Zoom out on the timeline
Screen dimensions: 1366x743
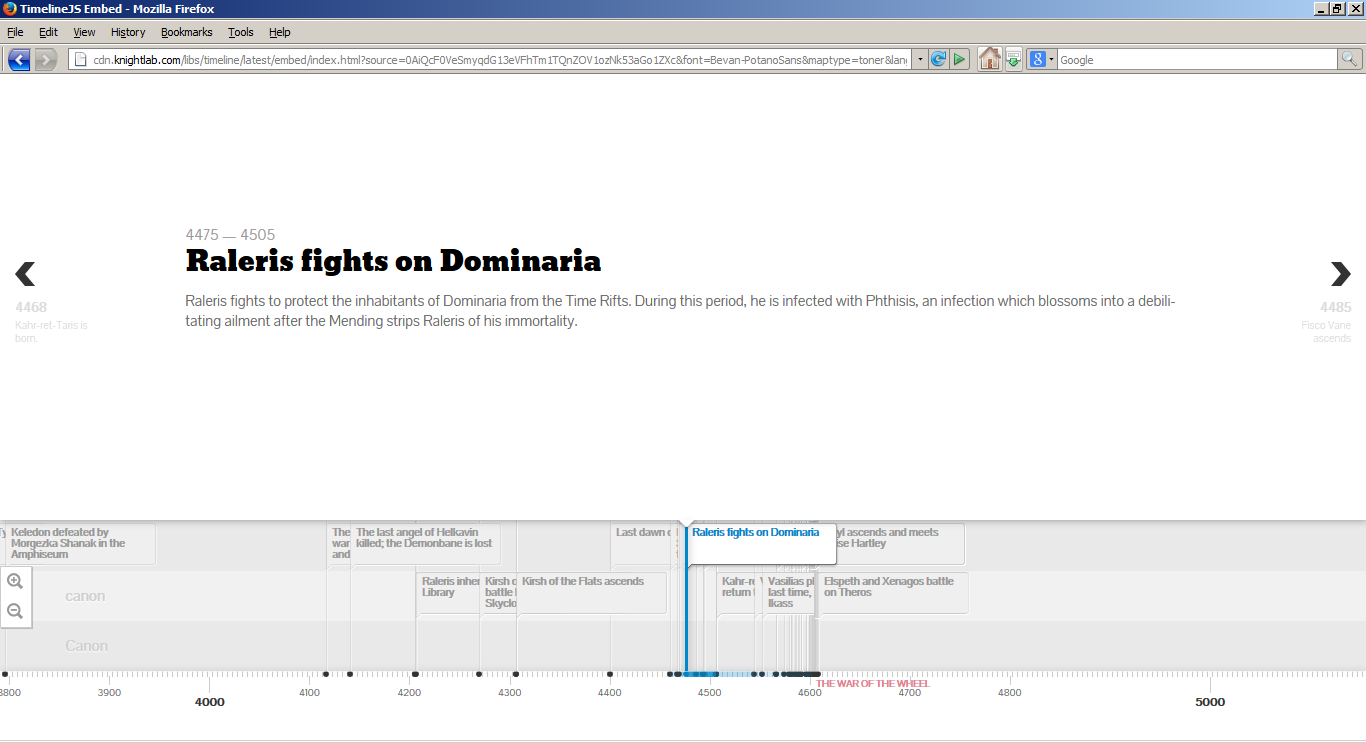[x=15, y=611]
